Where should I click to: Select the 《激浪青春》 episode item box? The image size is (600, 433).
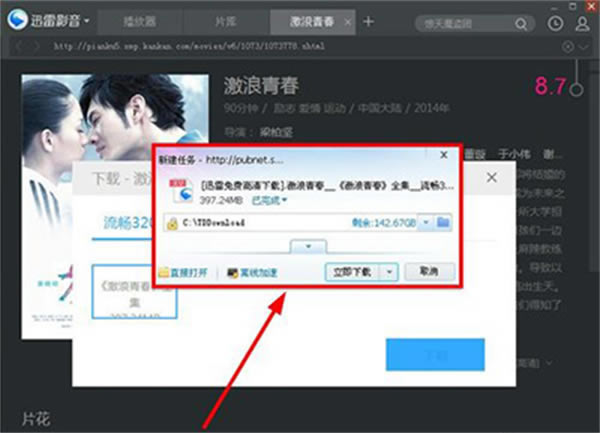[x=135, y=291]
